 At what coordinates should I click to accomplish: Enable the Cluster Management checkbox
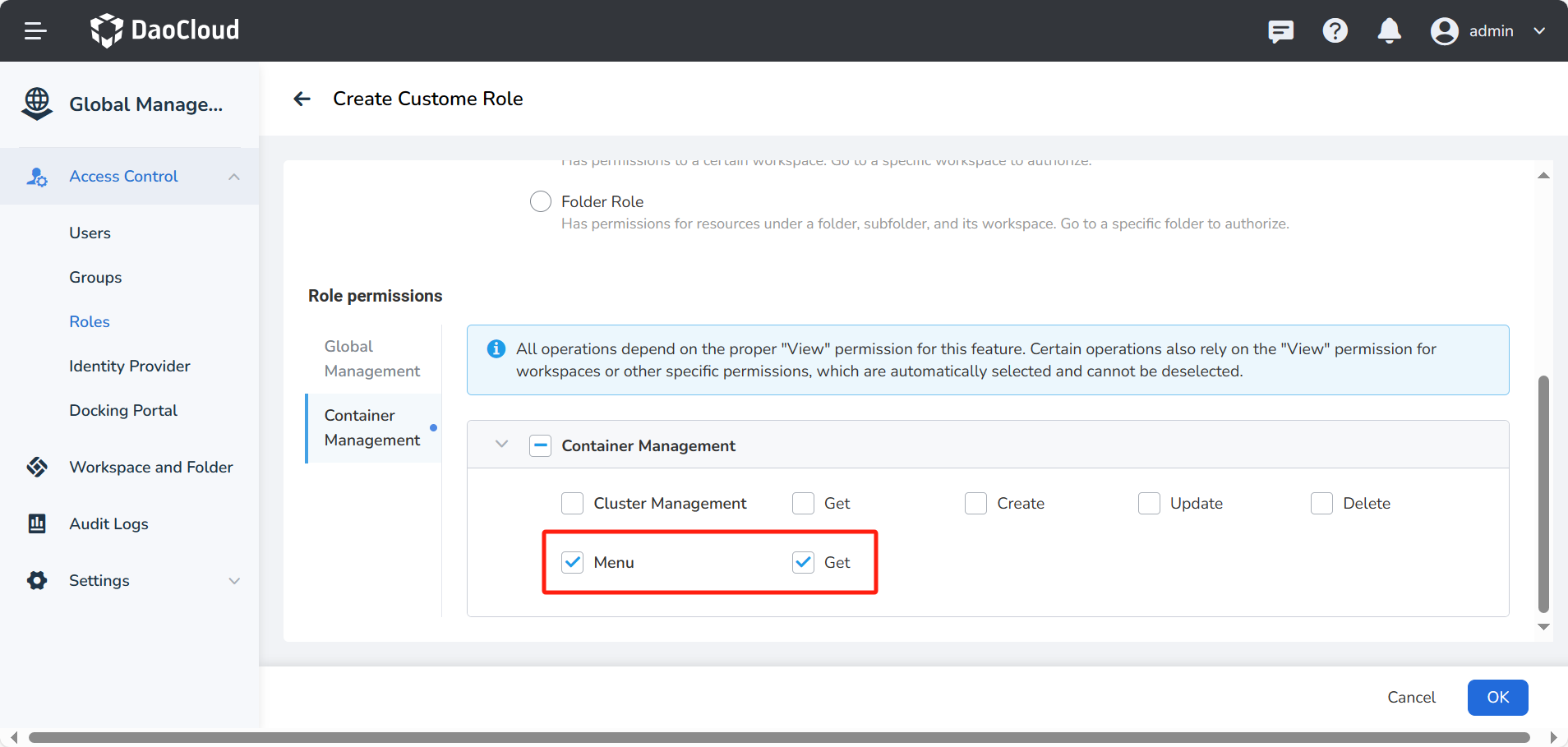pyautogui.click(x=572, y=503)
